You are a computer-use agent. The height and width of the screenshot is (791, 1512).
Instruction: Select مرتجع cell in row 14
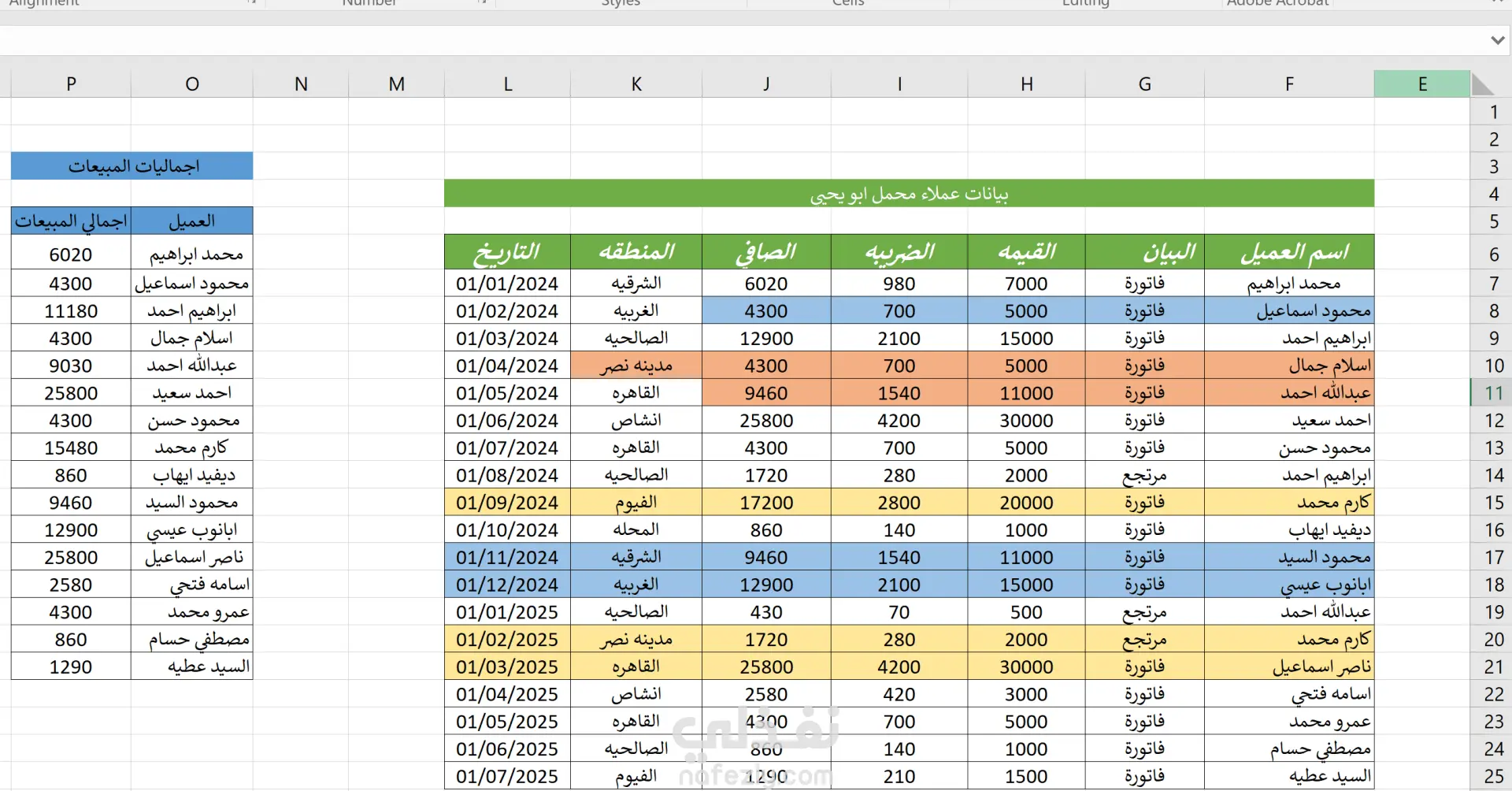(x=1145, y=475)
